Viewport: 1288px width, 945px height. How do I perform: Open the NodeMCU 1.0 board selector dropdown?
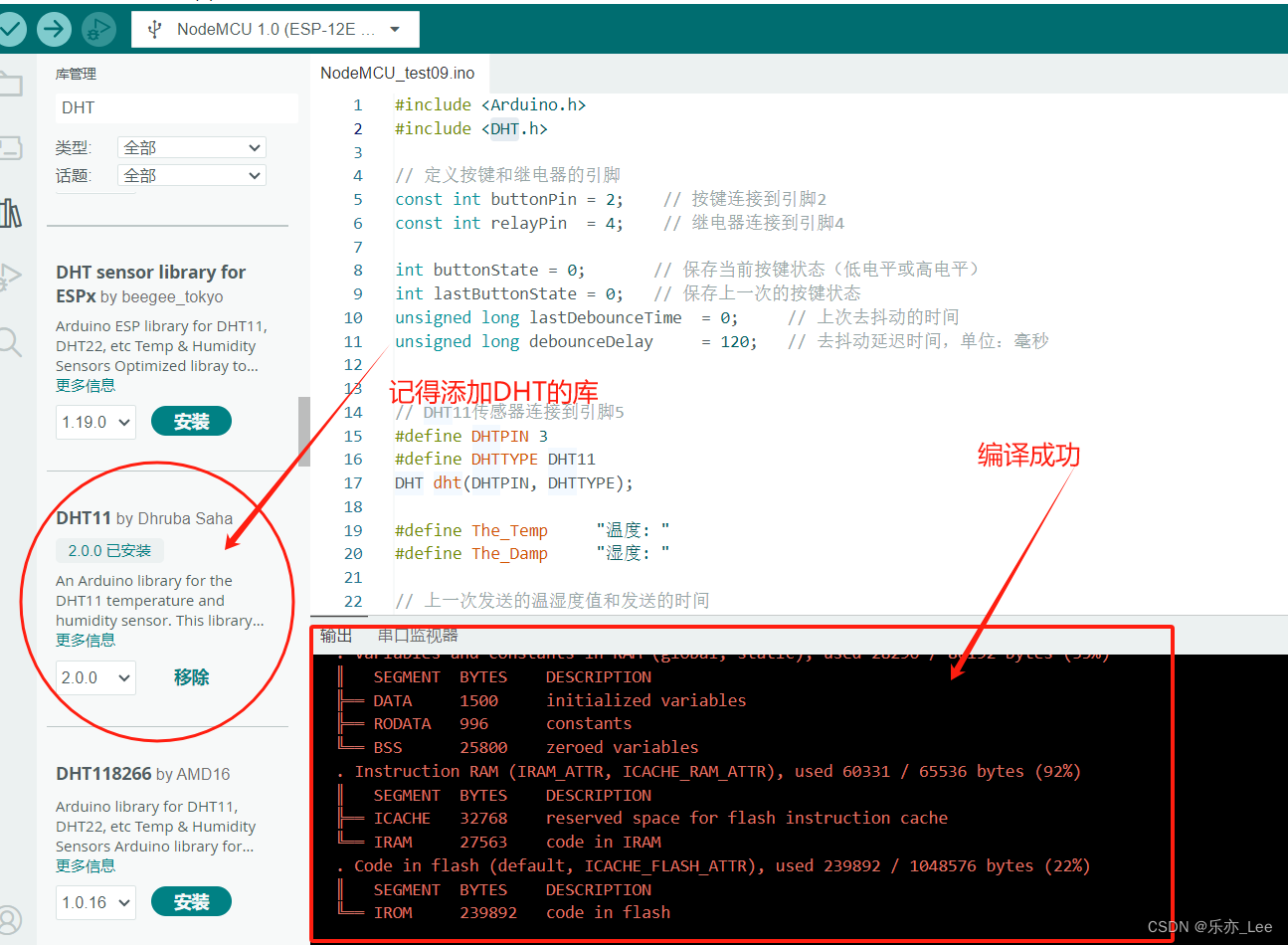tap(275, 30)
